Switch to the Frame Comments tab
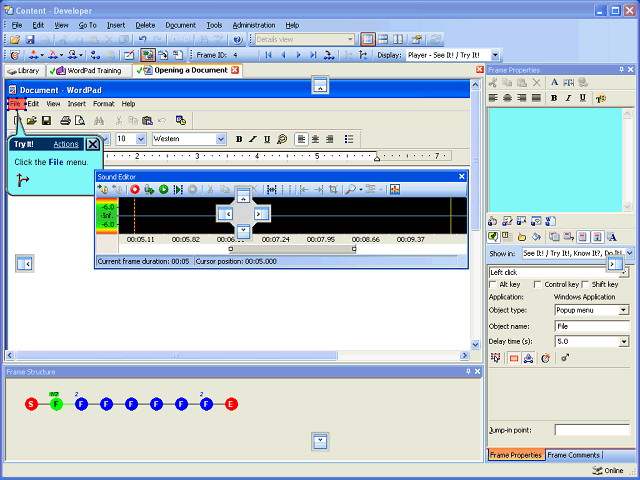This screenshot has height=480, width=640. (x=573, y=455)
